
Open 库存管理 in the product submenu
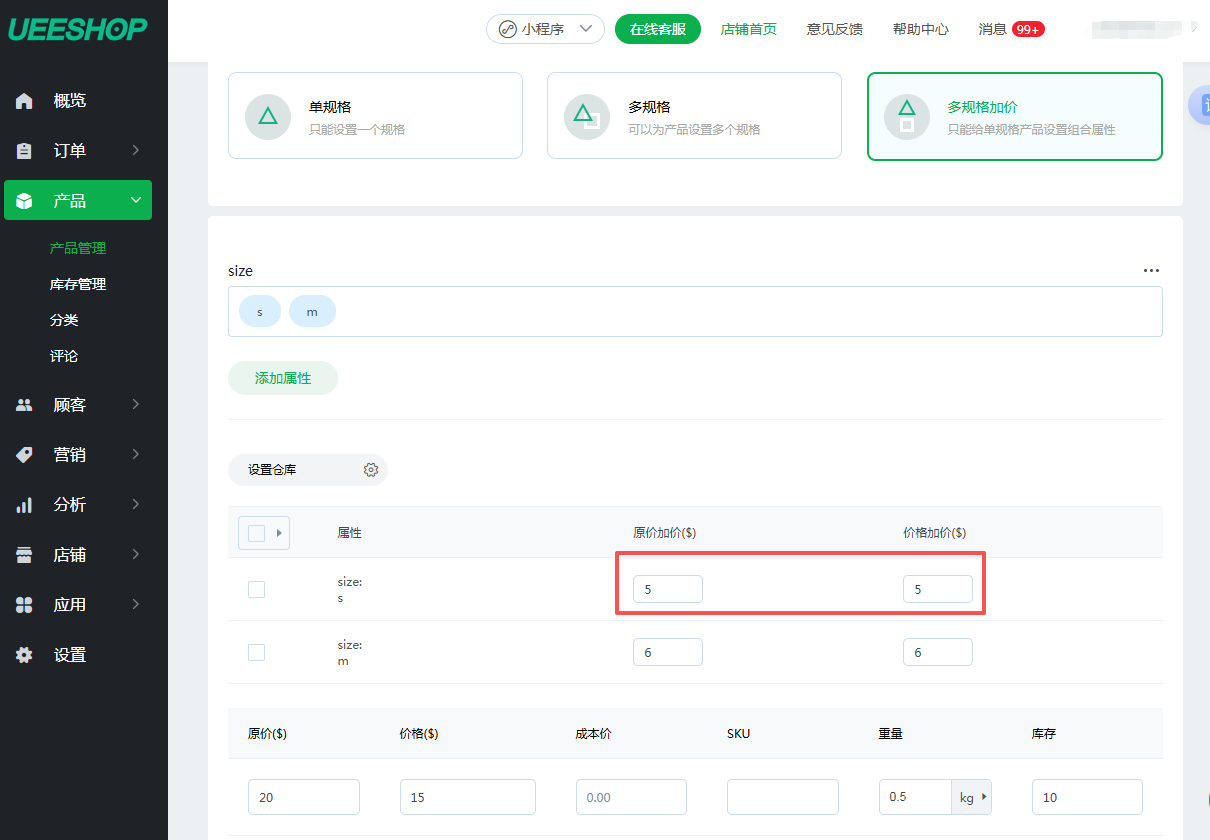78,284
